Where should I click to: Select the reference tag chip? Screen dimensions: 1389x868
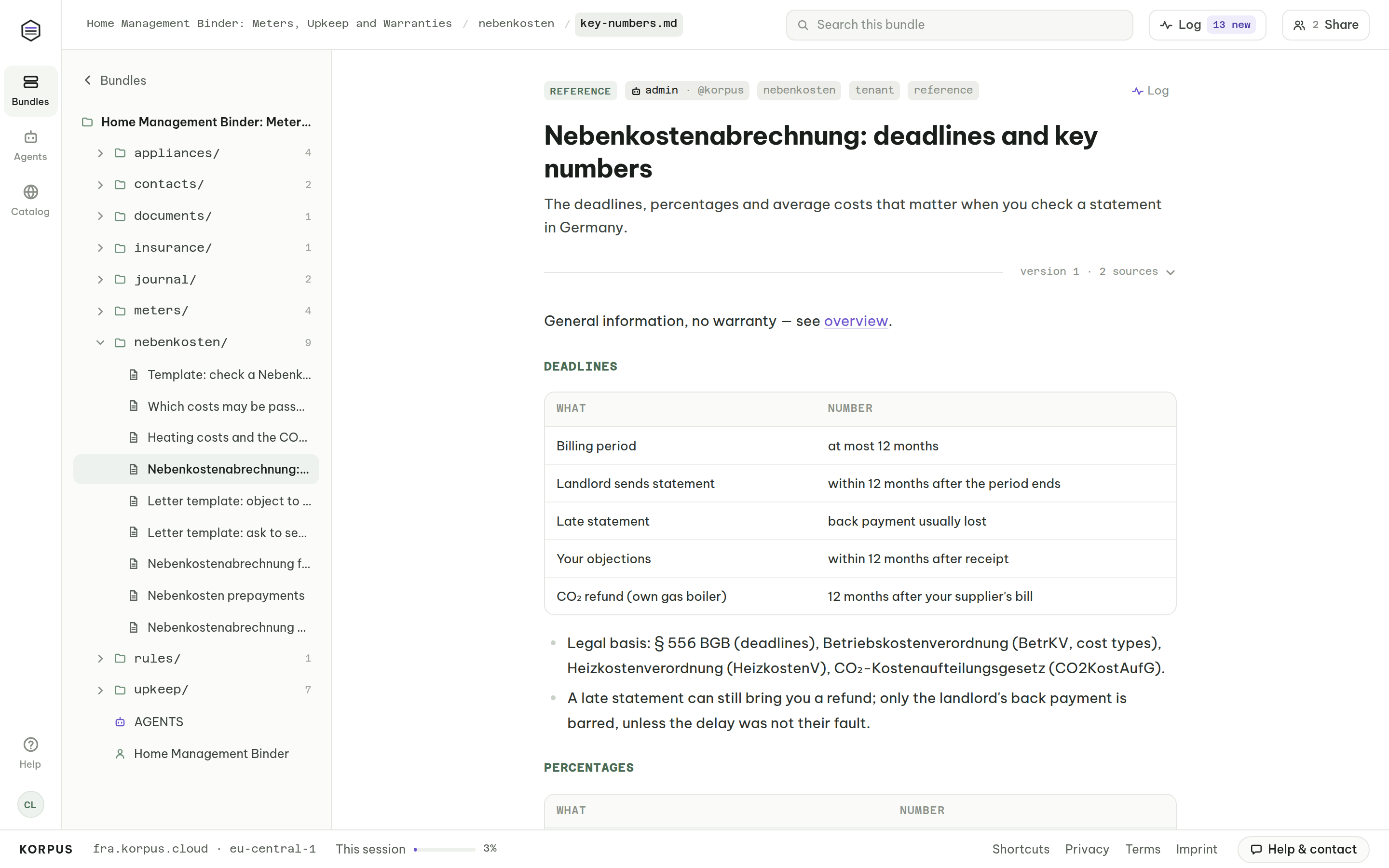[x=942, y=90]
